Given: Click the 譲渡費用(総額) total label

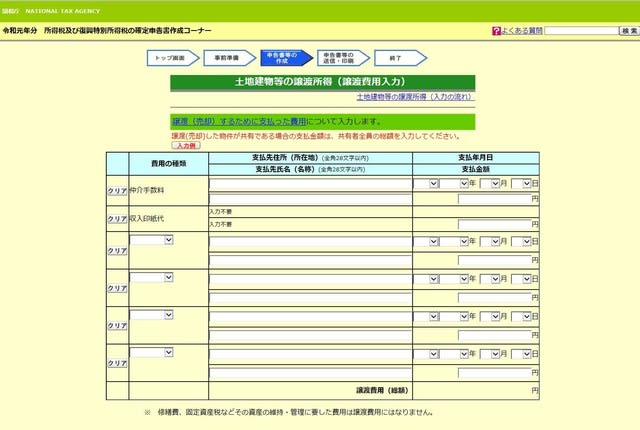Looking at the screenshot, I should coord(382,390).
